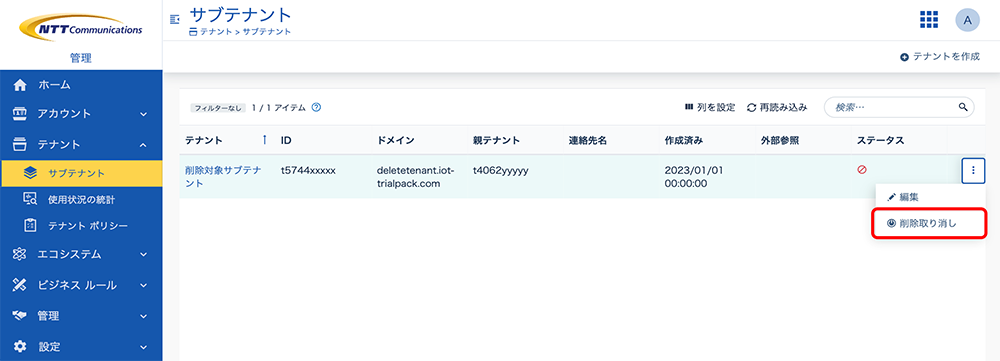Open the user avatar menu
Viewport: 1000px width, 361px height.
(x=967, y=20)
